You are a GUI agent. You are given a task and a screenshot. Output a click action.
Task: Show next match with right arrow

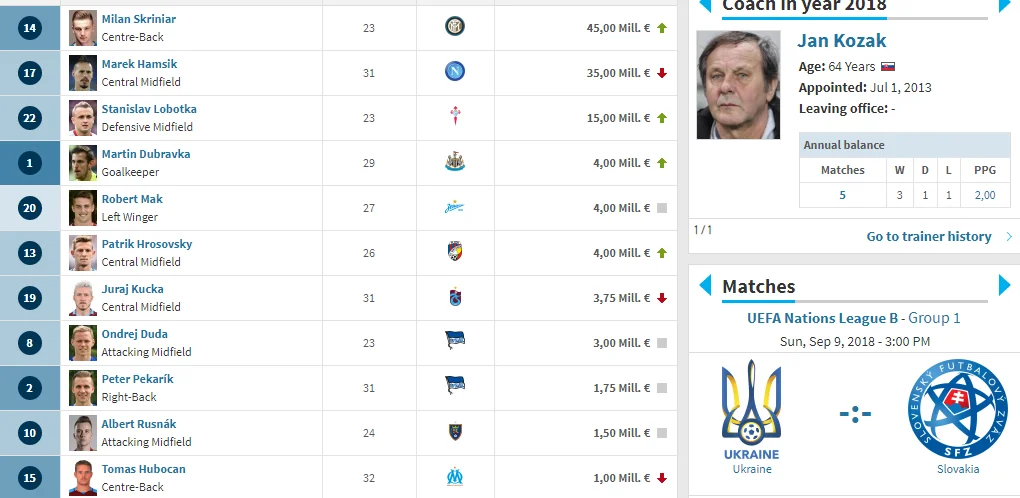tap(1005, 285)
